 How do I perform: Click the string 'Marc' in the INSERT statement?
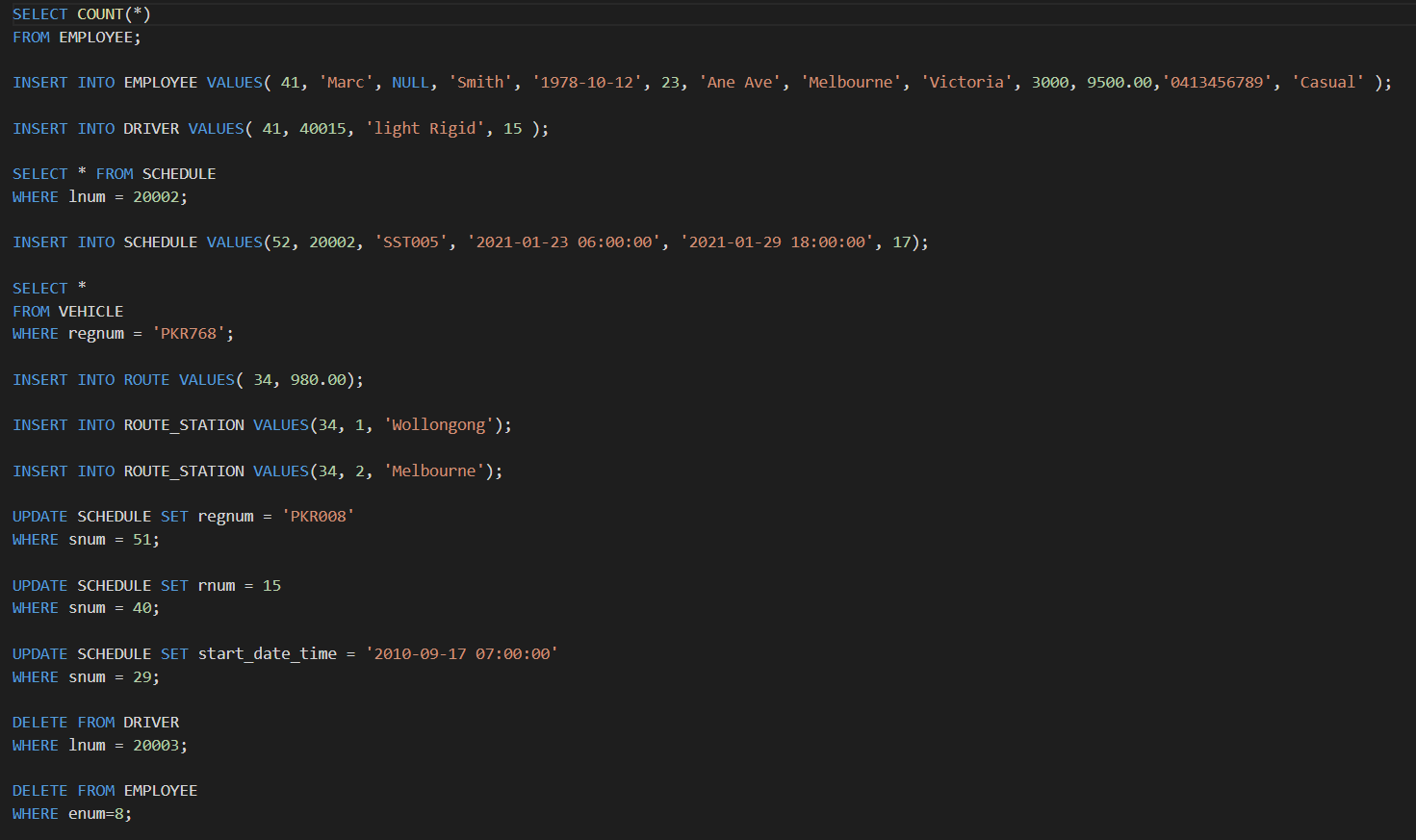346,82
